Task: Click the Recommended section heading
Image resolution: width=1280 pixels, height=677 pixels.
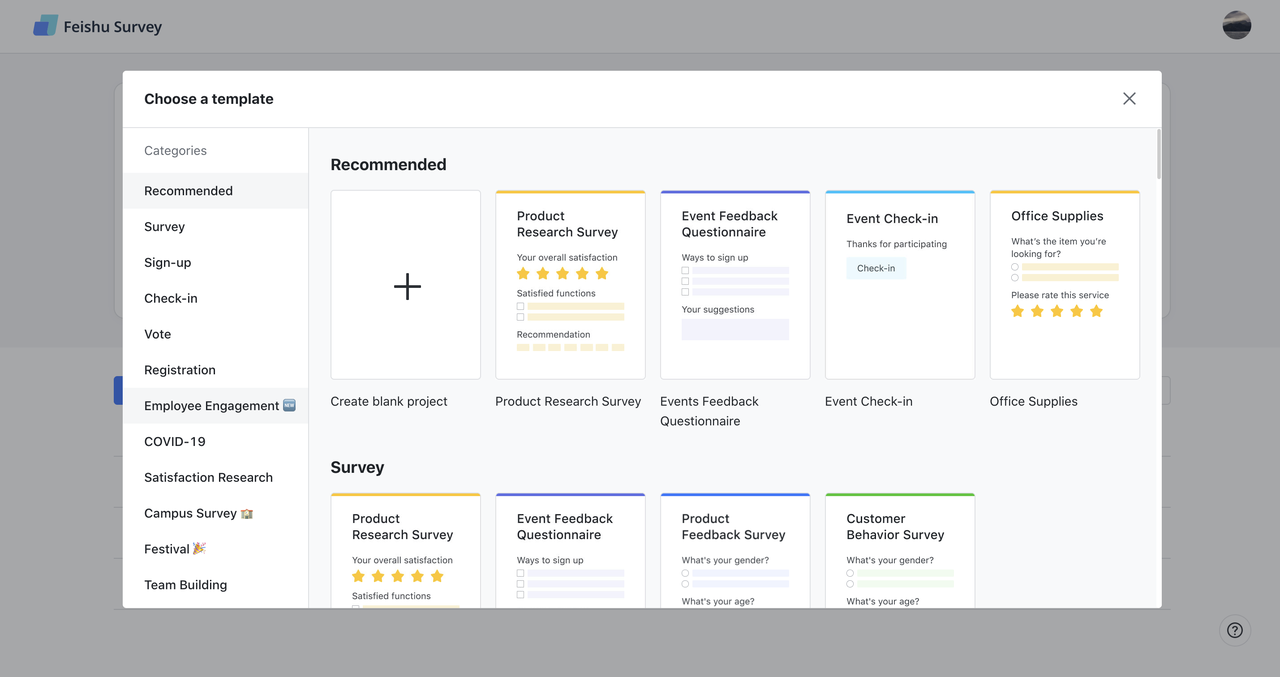Action: coord(388,165)
